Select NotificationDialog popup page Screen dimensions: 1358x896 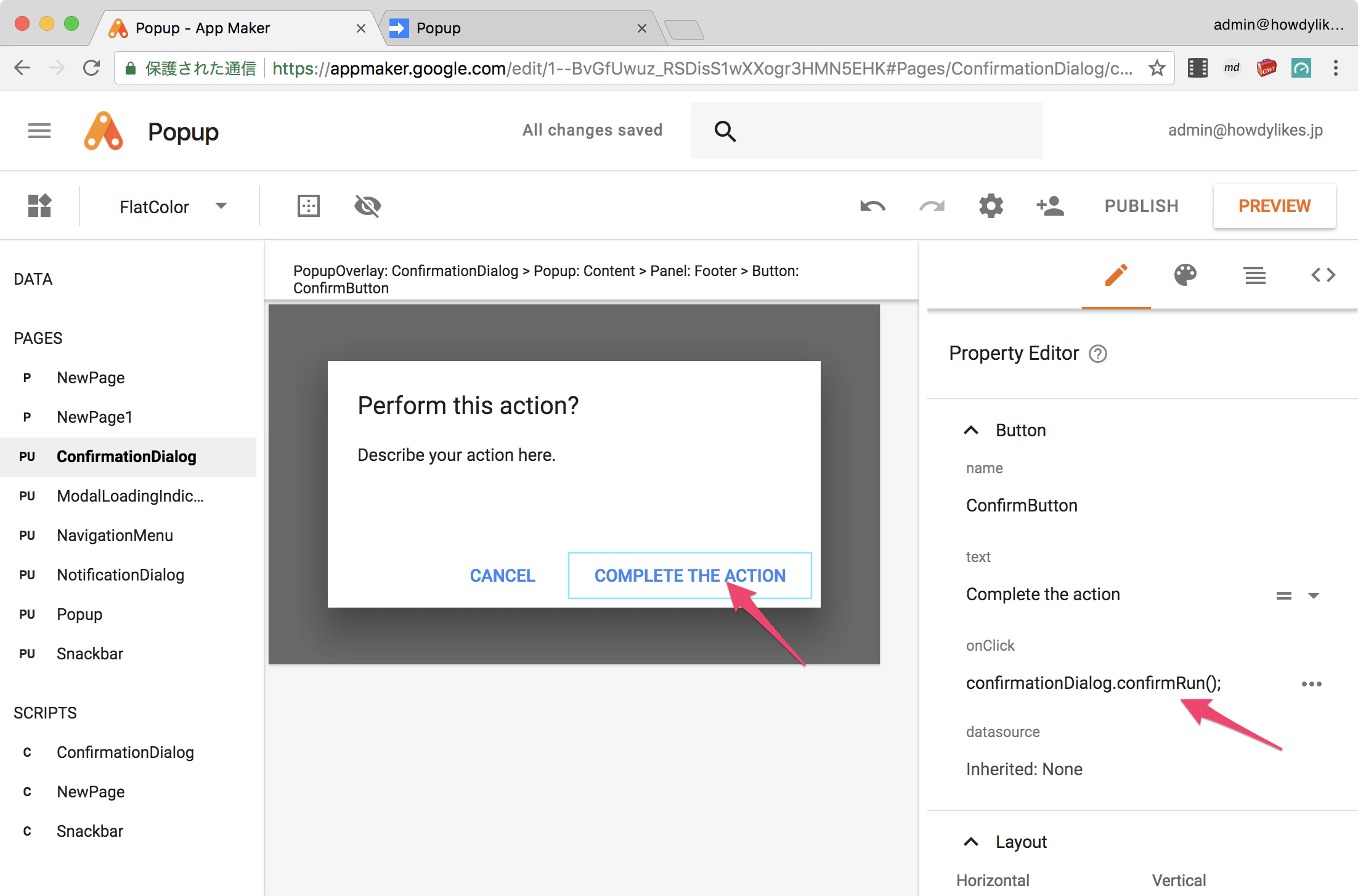128,575
